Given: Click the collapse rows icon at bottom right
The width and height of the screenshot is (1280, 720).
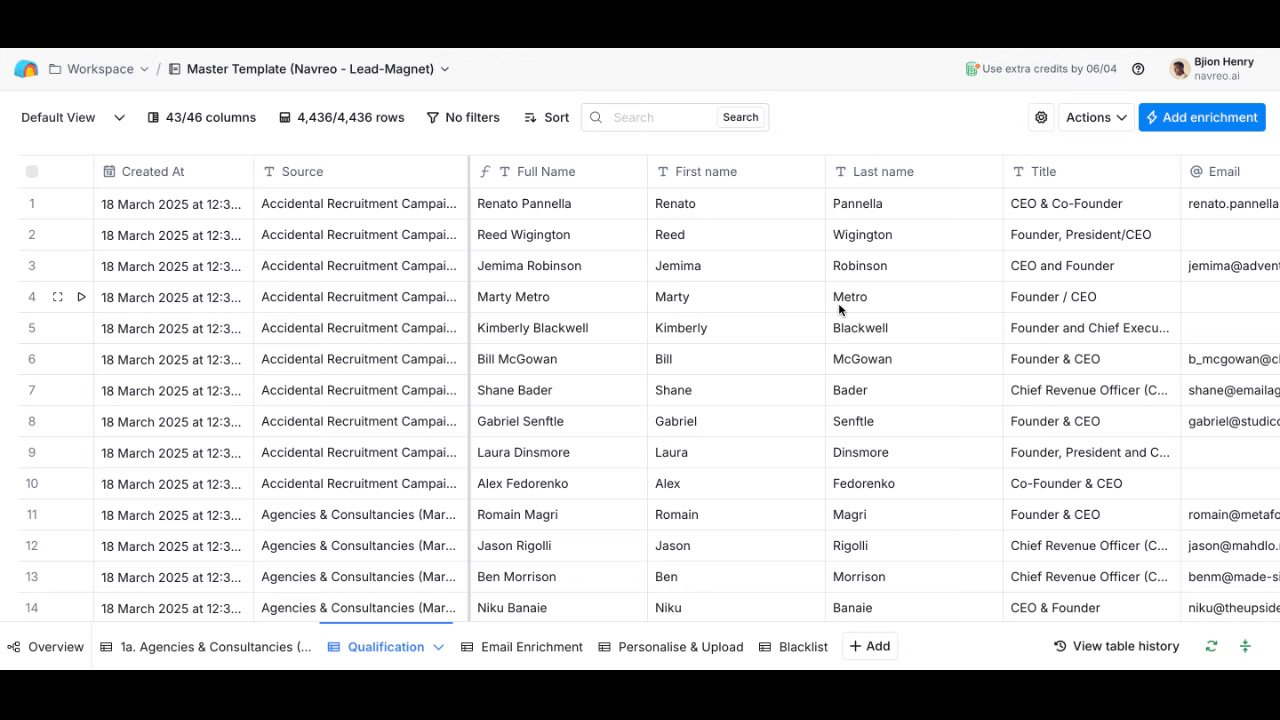Looking at the screenshot, I should pyautogui.click(x=1245, y=646).
